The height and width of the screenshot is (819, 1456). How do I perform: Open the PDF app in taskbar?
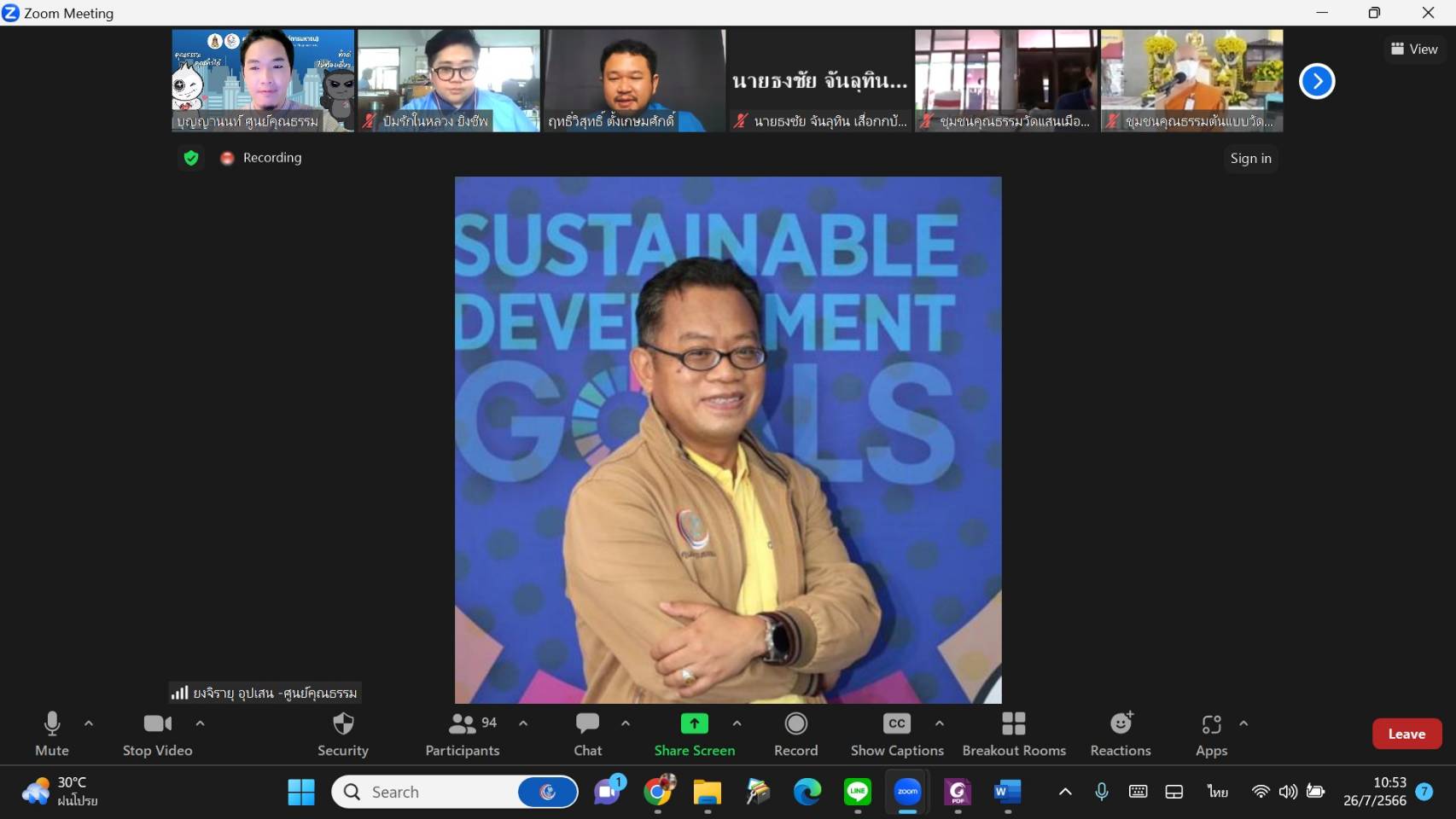958,792
